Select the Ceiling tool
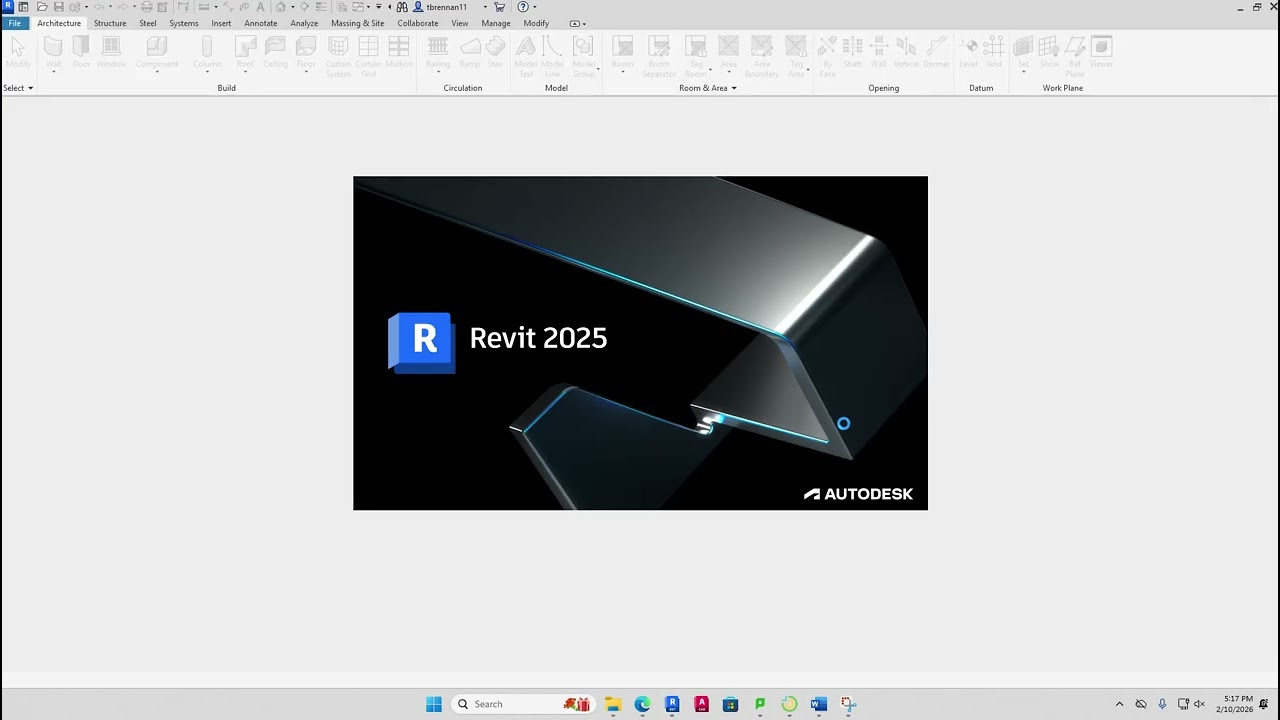This screenshot has height=720, width=1280. coord(275,53)
